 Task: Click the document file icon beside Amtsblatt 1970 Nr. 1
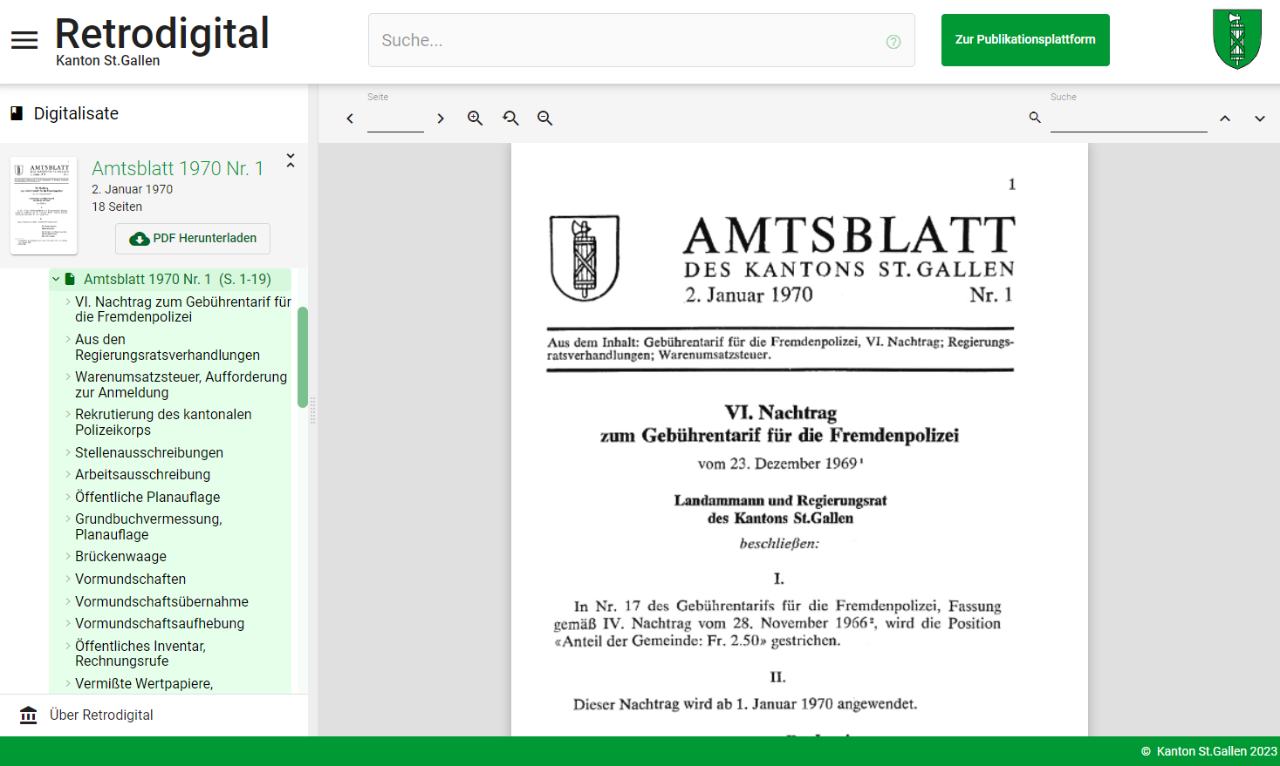pos(70,280)
